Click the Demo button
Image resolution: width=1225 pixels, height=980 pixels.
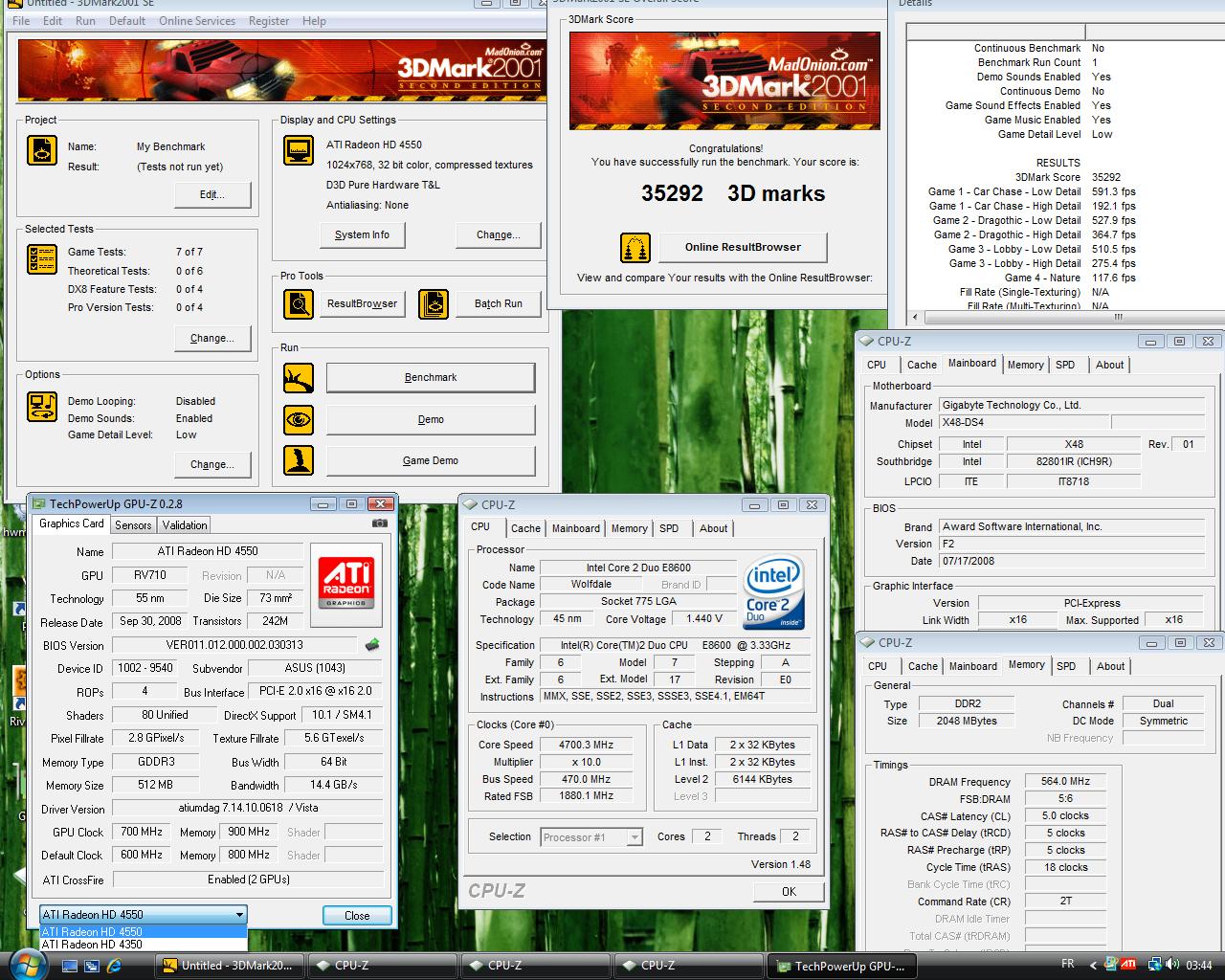pyautogui.click(x=431, y=419)
